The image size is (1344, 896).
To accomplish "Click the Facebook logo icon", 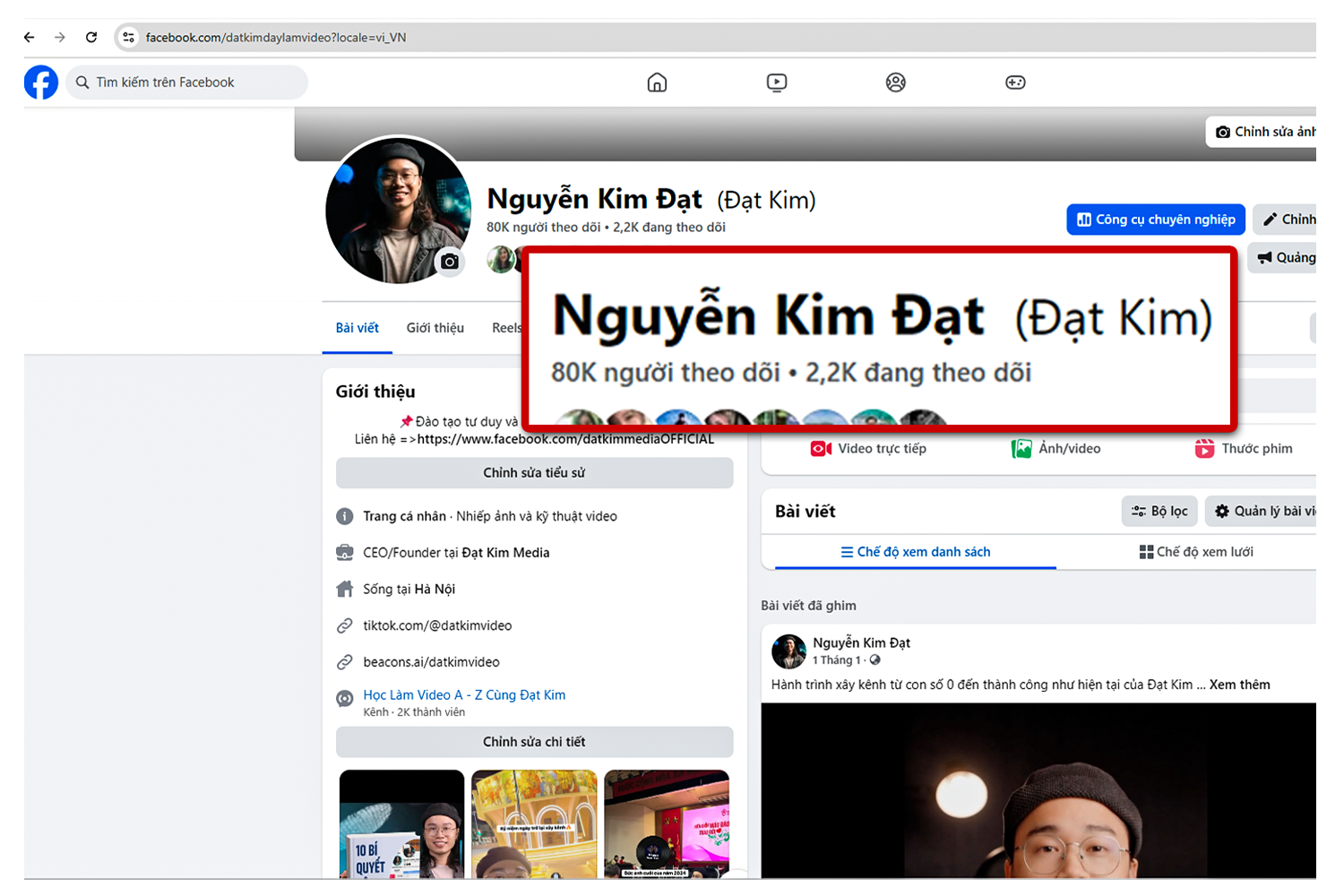I will [41, 82].
